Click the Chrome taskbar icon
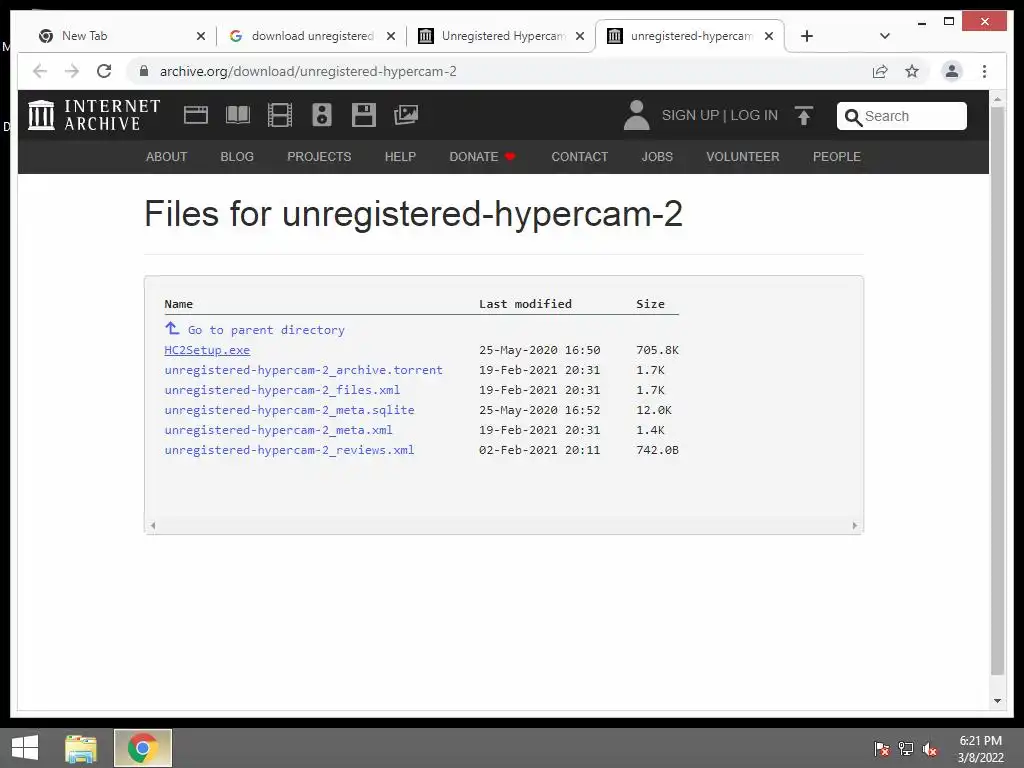The height and width of the screenshot is (768, 1024). 143,748
